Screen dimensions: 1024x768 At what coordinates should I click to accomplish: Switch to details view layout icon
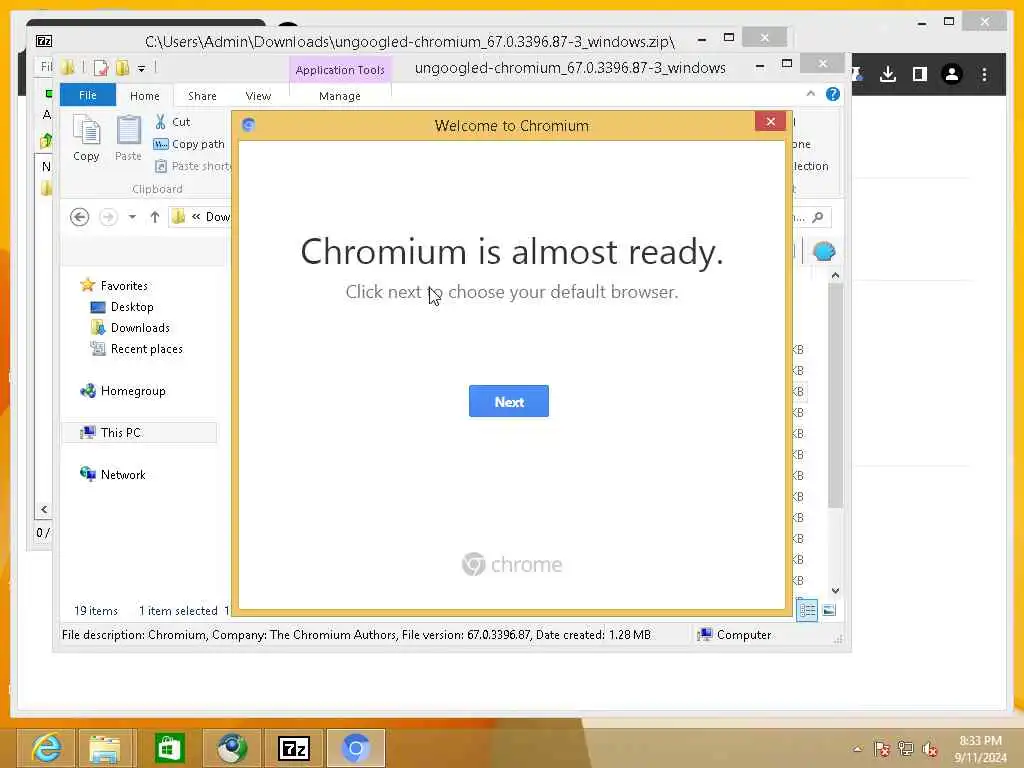click(807, 610)
